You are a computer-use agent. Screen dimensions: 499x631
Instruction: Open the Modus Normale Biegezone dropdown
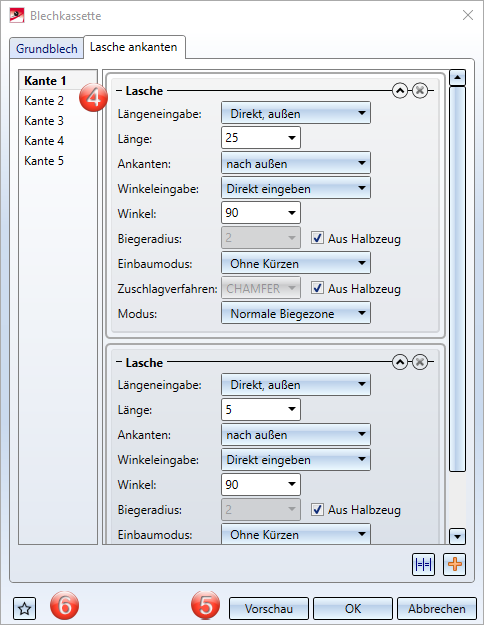pos(296,313)
